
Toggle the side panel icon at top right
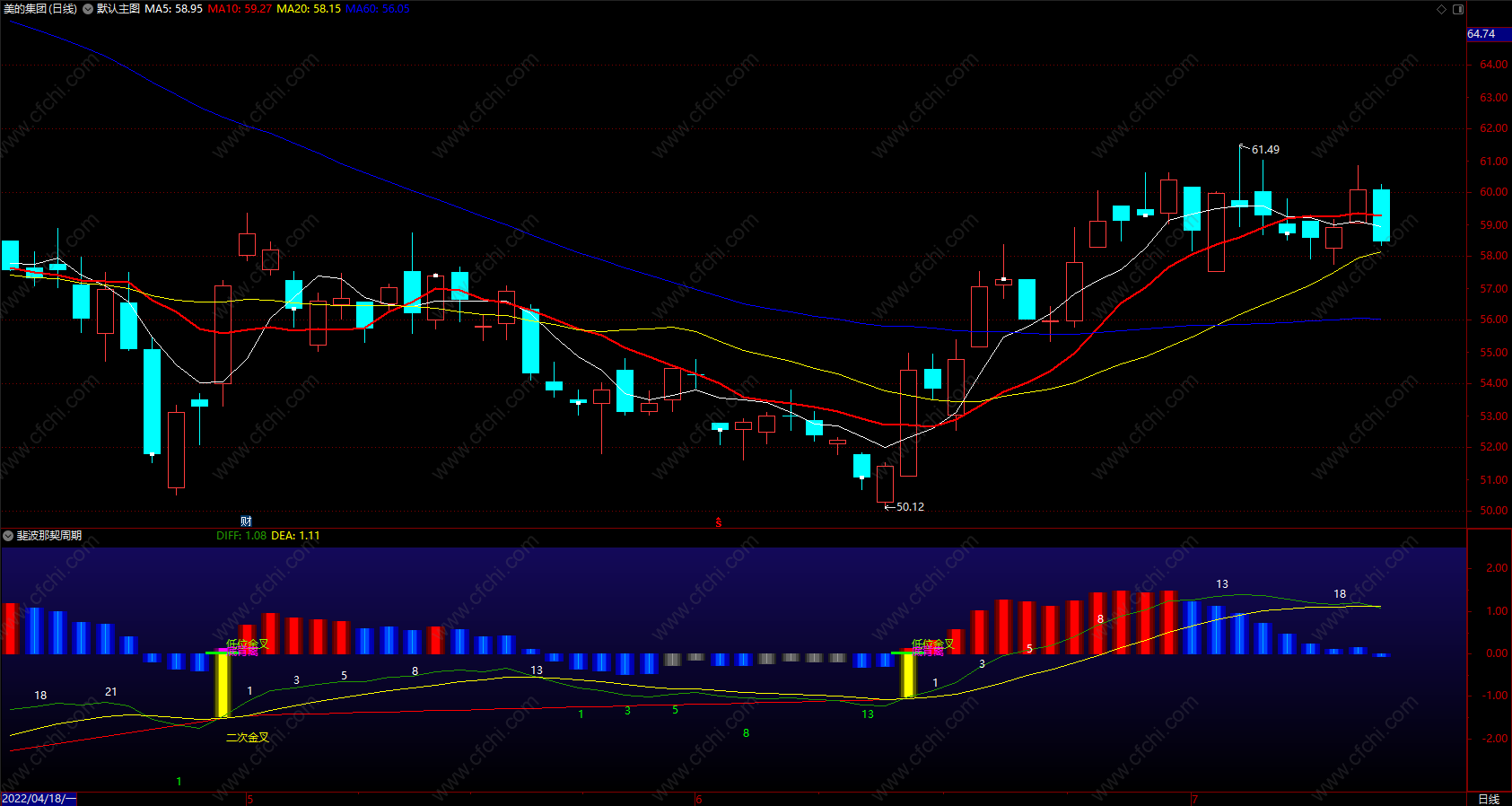(x=1458, y=9)
